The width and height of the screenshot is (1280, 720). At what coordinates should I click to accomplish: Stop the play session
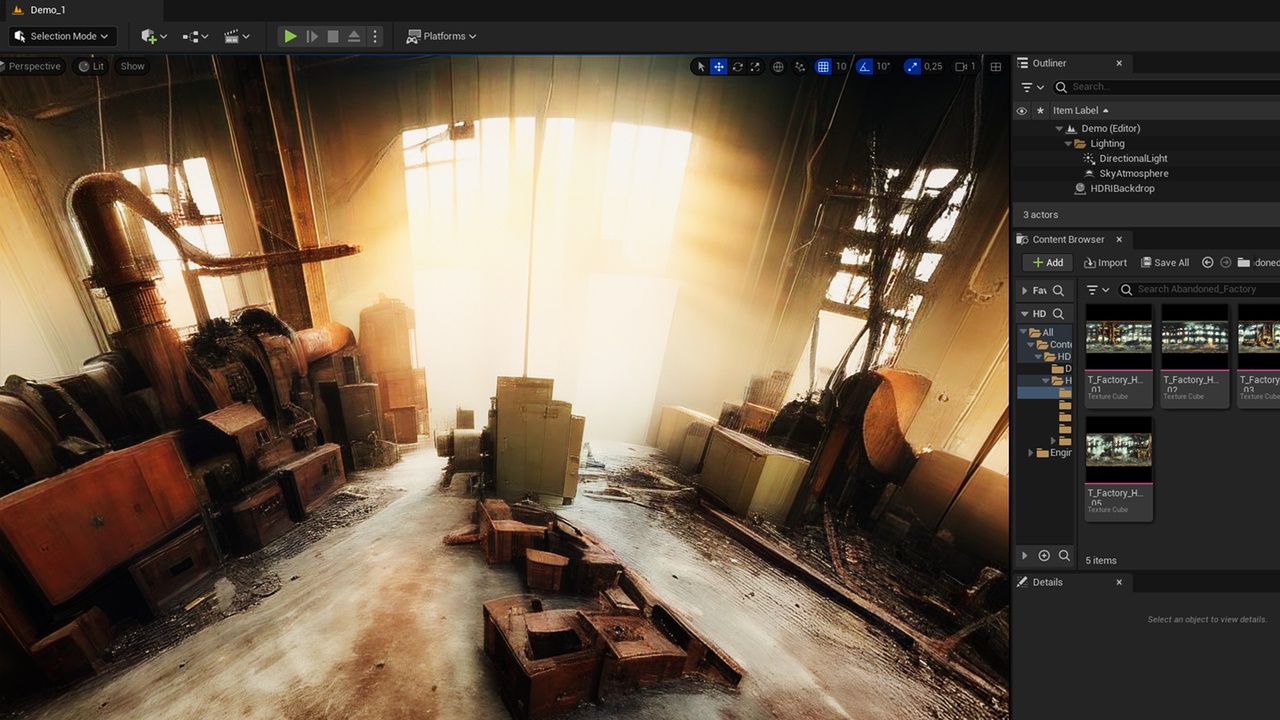point(333,36)
